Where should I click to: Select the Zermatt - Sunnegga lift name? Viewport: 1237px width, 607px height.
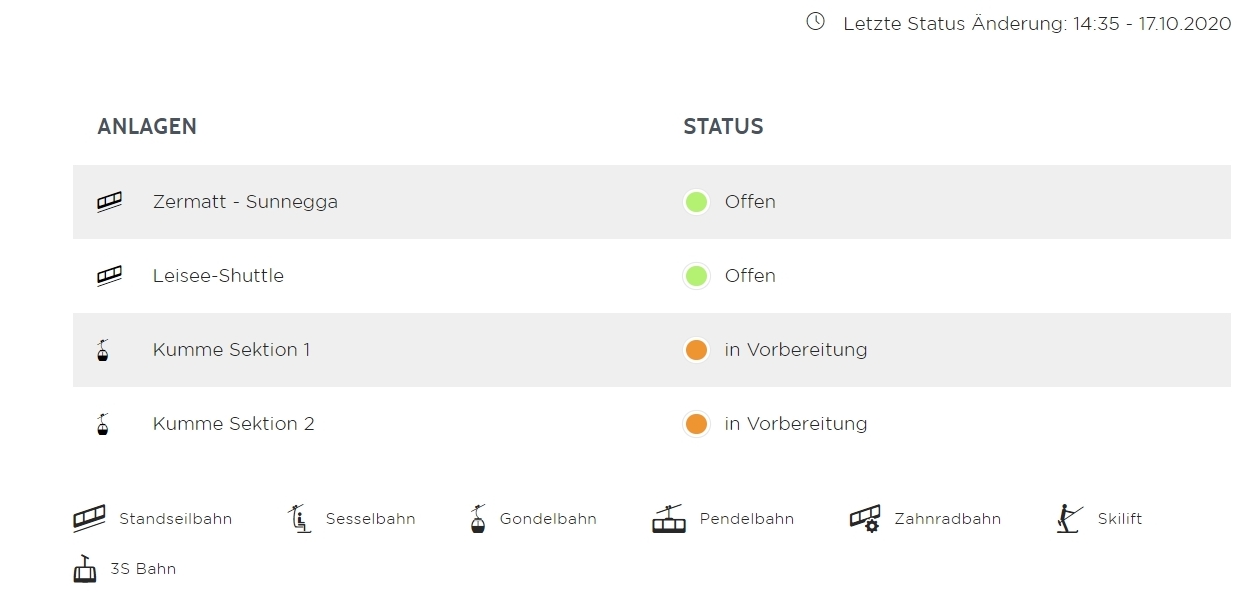[x=245, y=202]
